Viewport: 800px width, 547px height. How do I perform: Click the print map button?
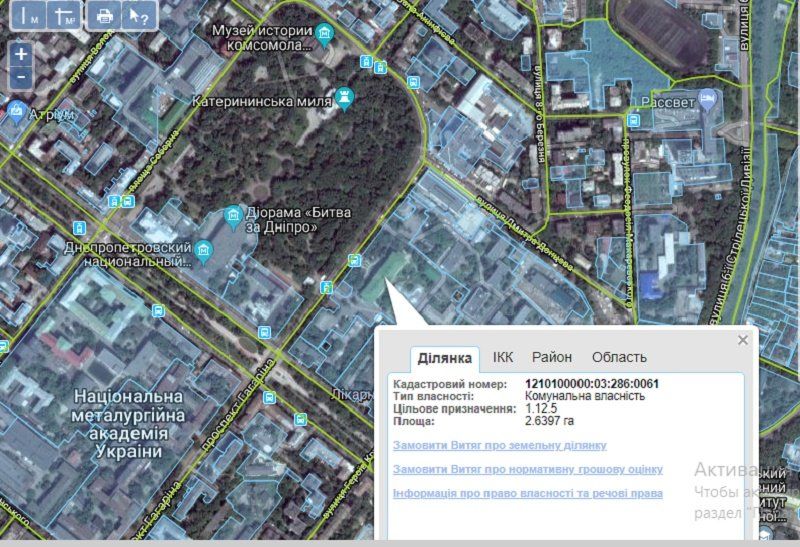point(104,15)
